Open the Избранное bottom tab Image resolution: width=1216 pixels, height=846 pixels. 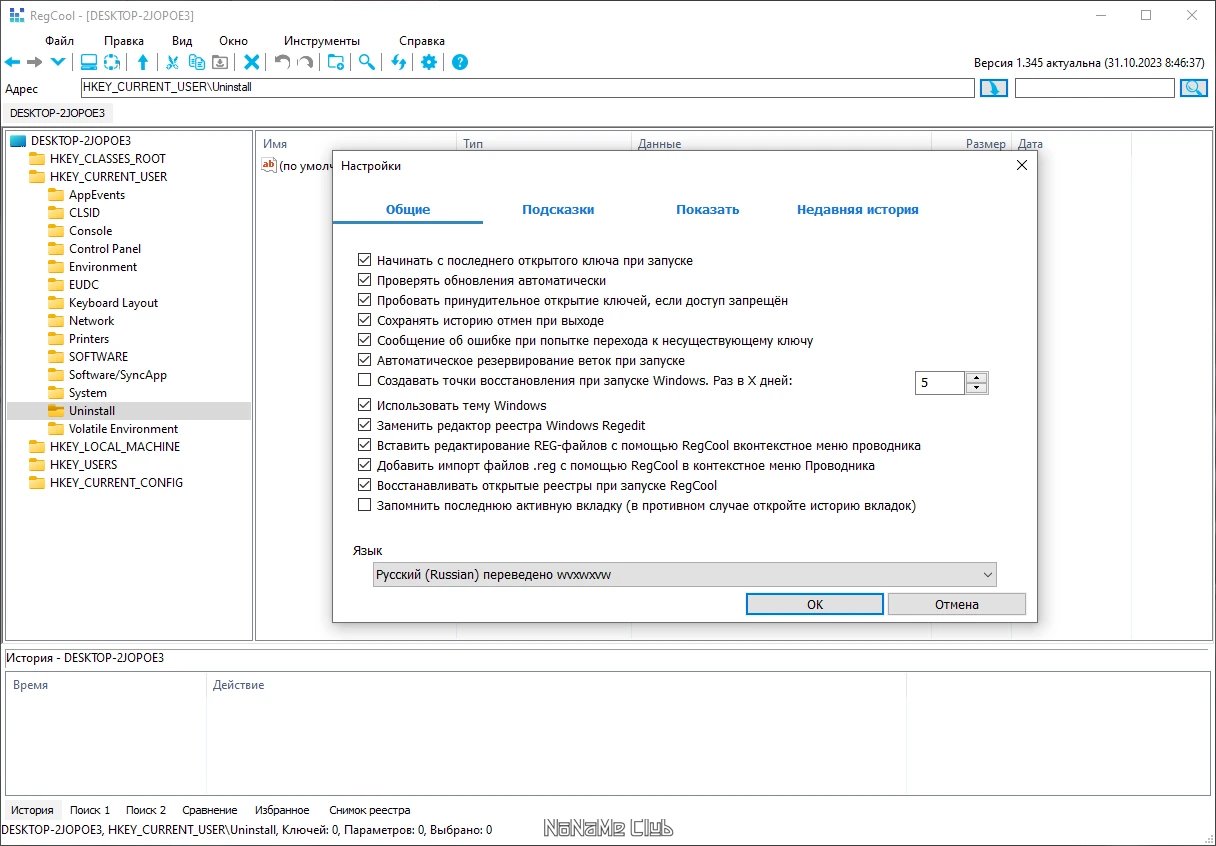(282, 810)
